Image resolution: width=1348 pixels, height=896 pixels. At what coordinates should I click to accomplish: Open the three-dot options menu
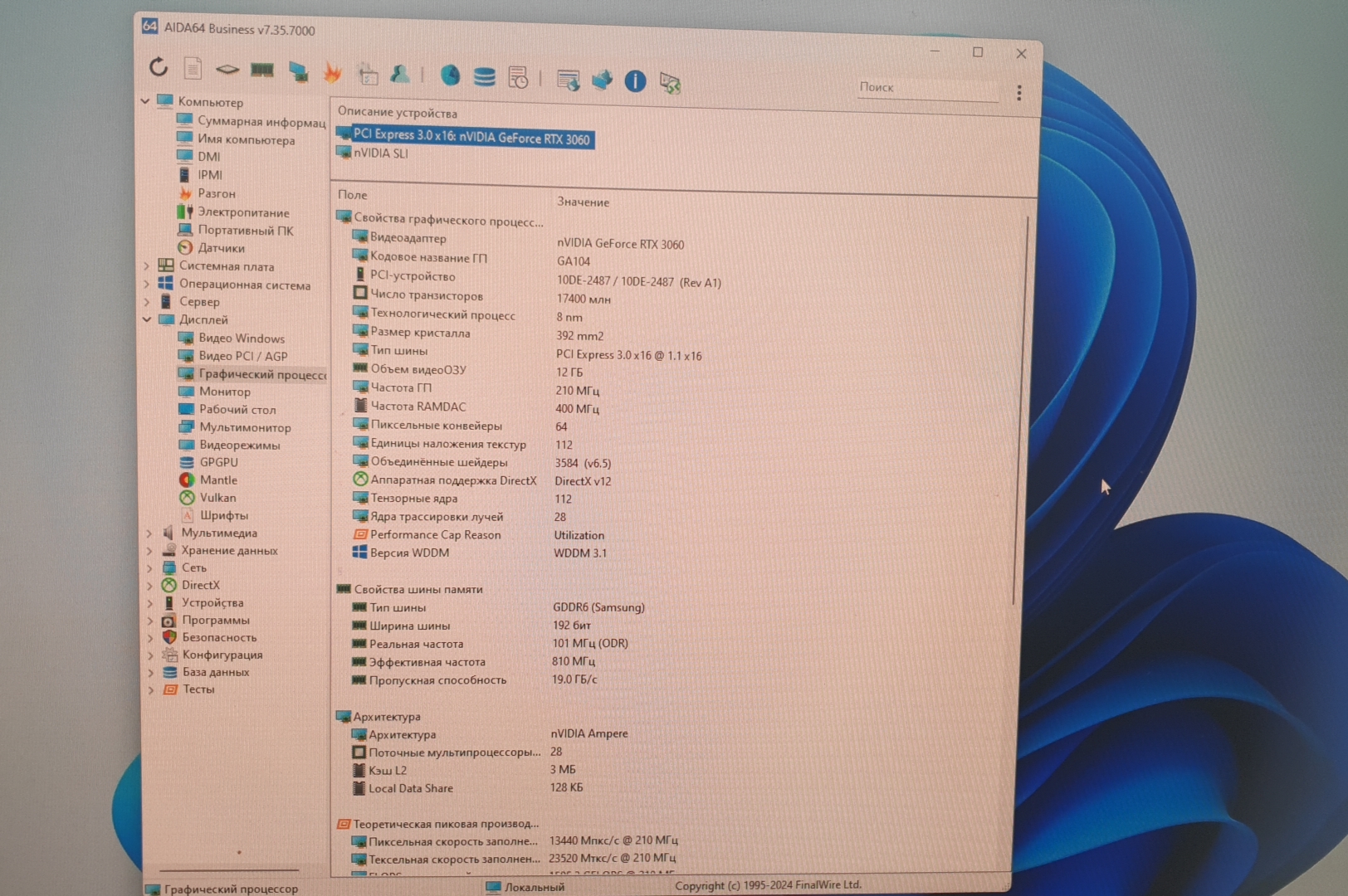point(1018,93)
